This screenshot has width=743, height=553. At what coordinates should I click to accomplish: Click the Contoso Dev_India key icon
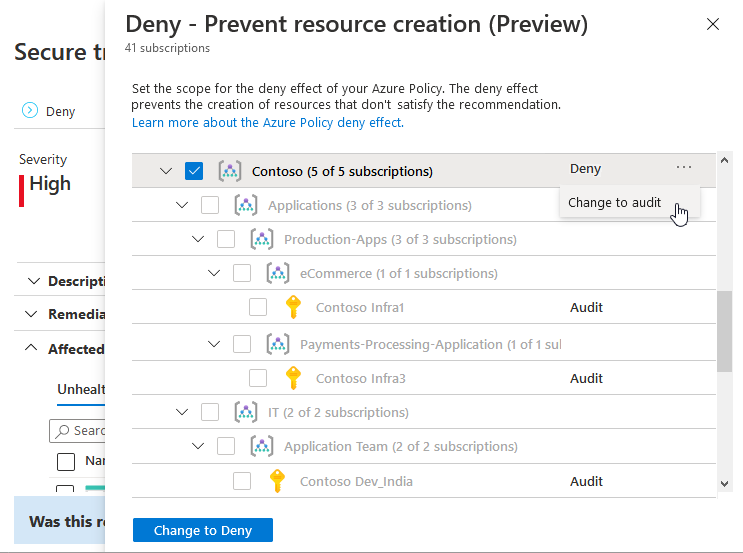pyautogui.click(x=277, y=482)
